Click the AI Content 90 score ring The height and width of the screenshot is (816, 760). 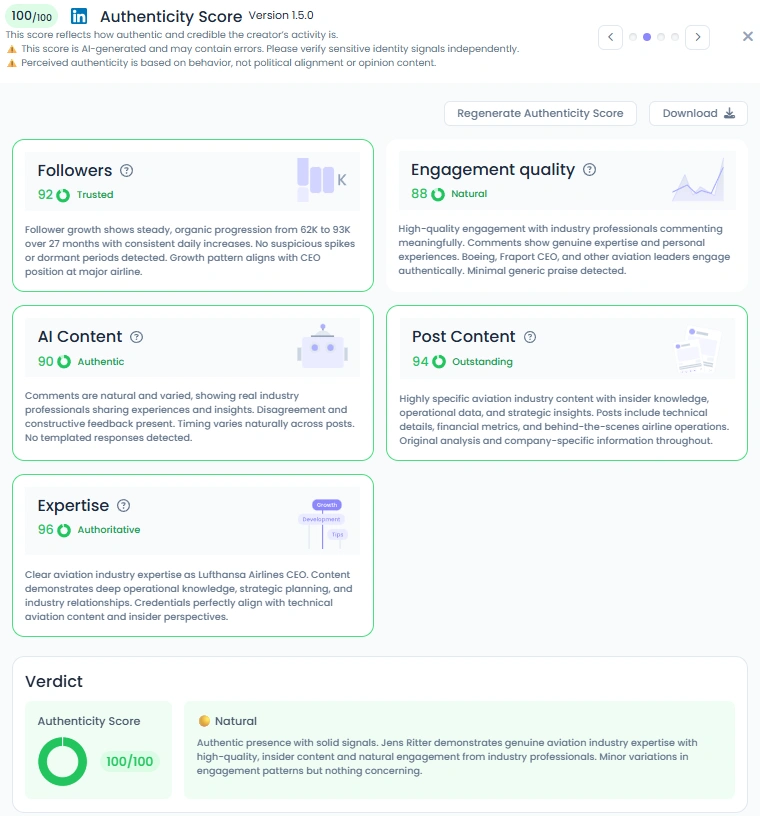coord(64,362)
